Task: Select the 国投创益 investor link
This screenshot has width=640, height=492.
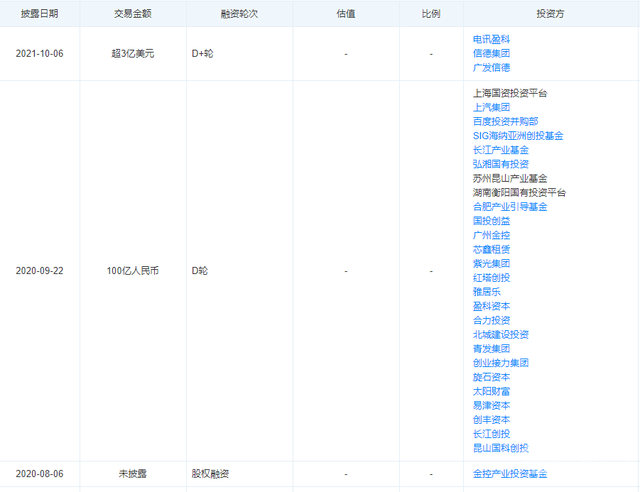Action: point(491,221)
